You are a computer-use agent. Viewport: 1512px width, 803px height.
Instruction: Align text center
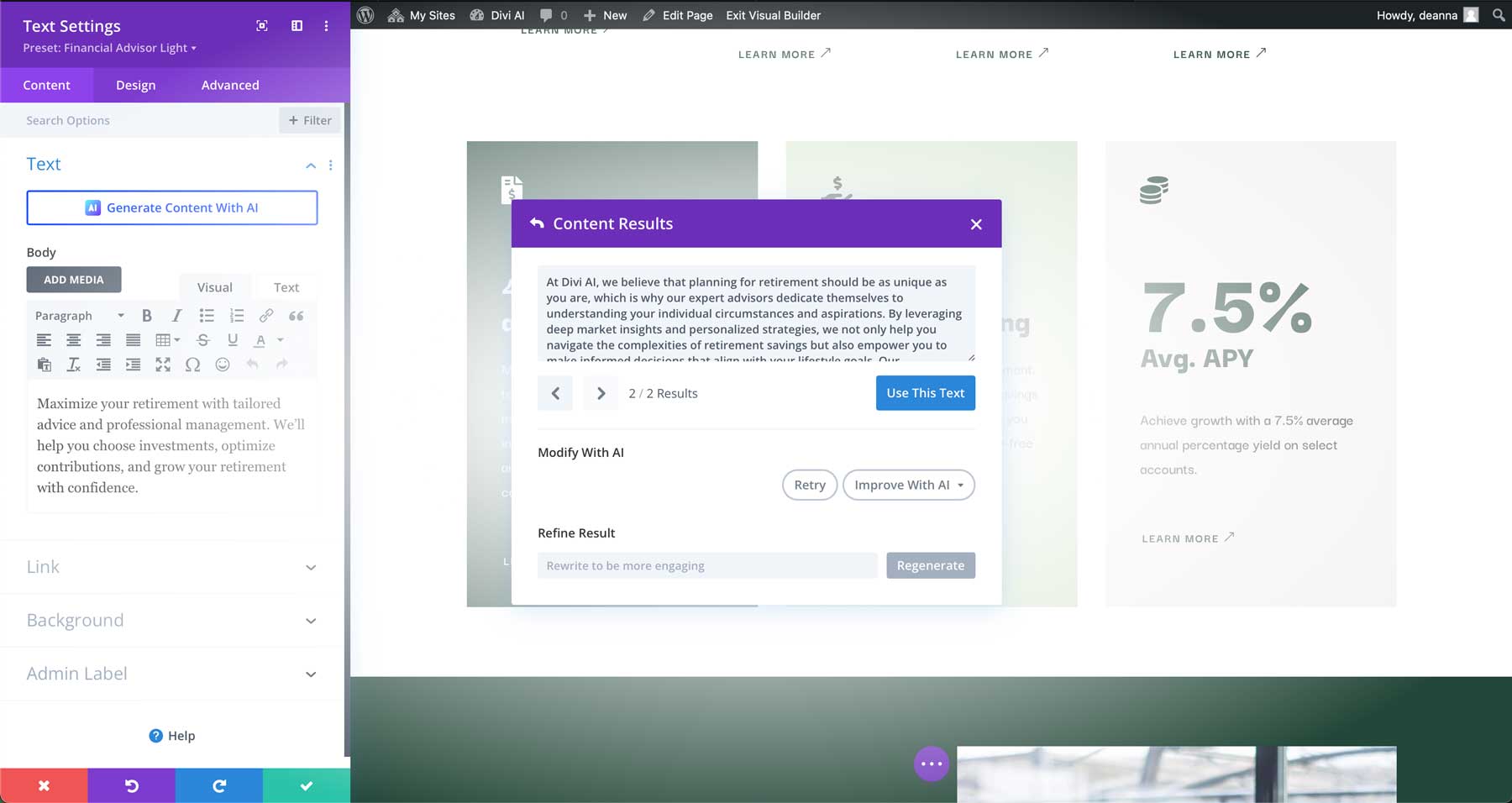(x=74, y=340)
